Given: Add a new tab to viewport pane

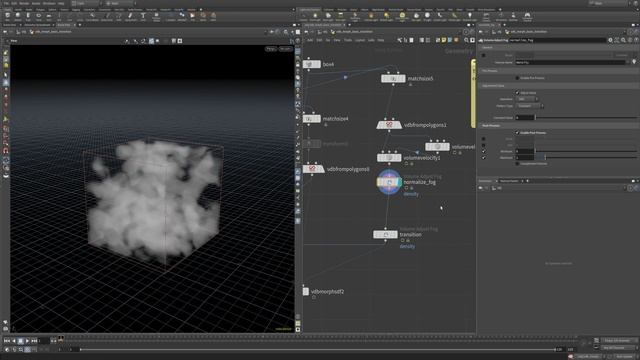Looking at the screenshot, I should tap(80, 25).
